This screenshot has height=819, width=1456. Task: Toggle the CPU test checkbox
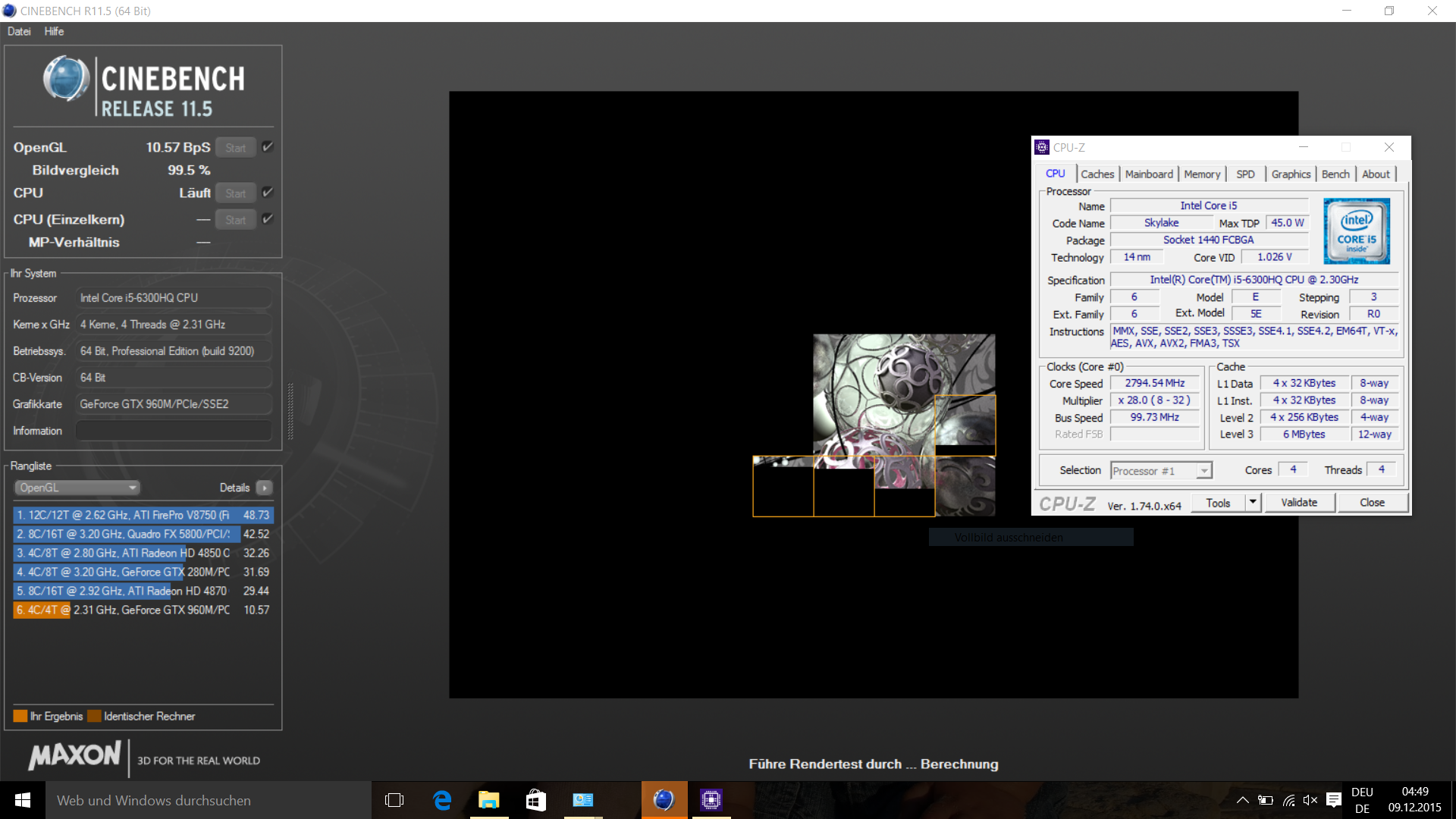coord(268,193)
